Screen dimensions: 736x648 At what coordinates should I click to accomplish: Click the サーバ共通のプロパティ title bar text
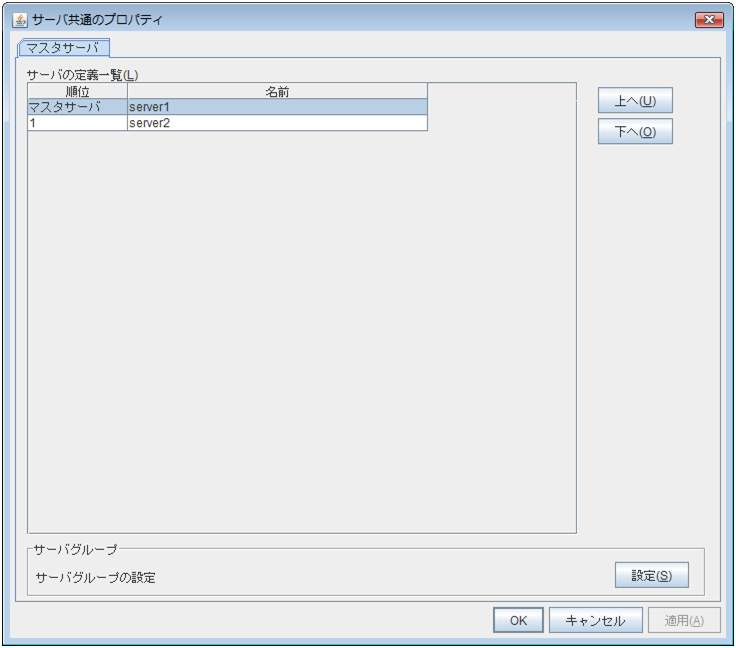pyautogui.click(x=98, y=20)
